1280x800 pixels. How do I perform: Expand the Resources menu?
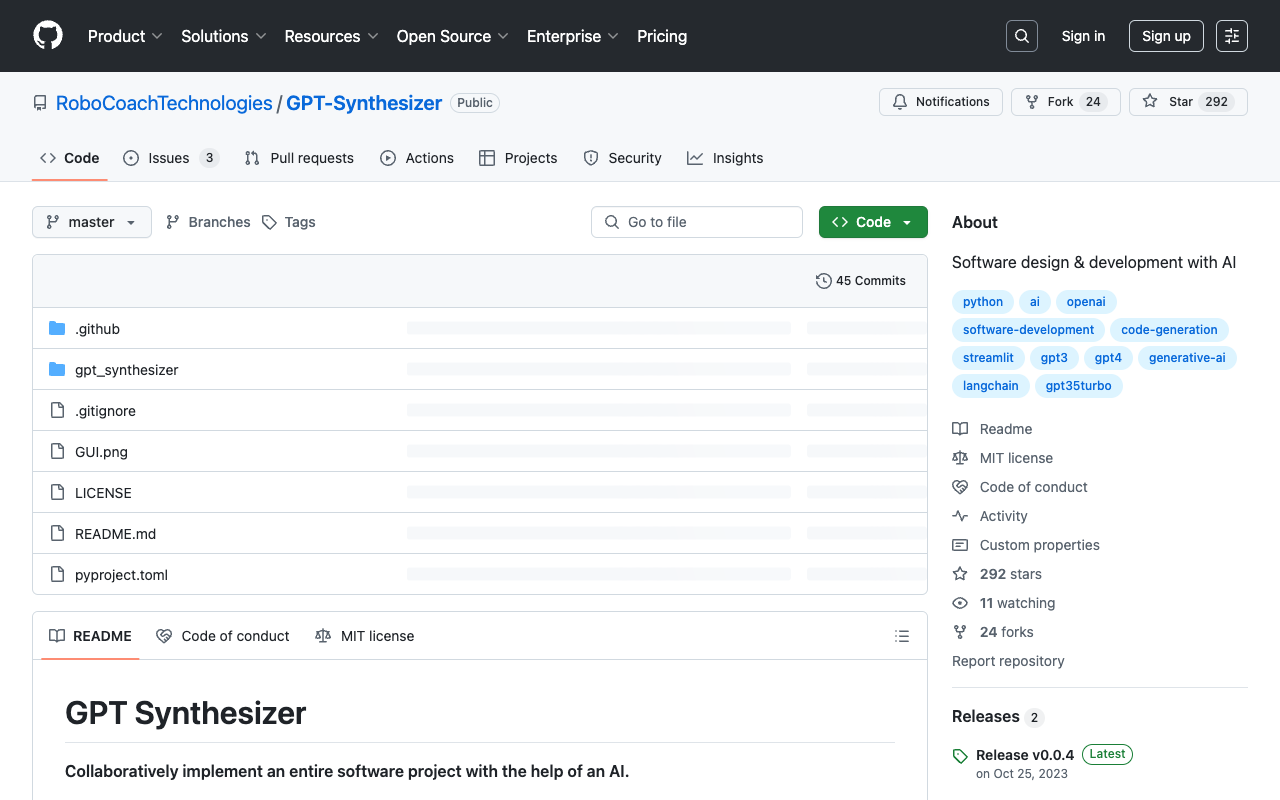click(331, 36)
